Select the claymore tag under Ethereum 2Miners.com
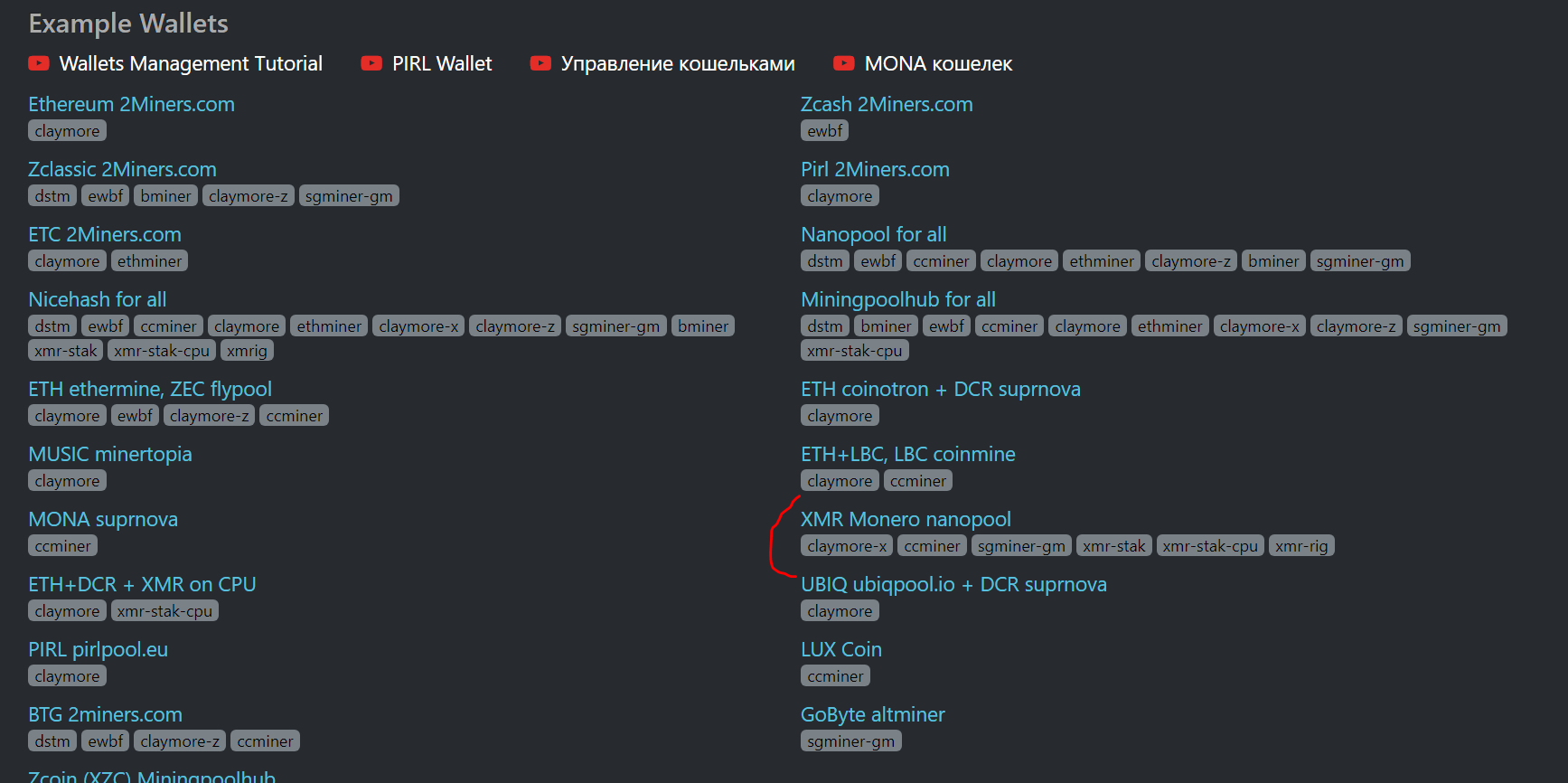Image resolution: width=1568 pixels, height=783 pixels. [67, 130]
